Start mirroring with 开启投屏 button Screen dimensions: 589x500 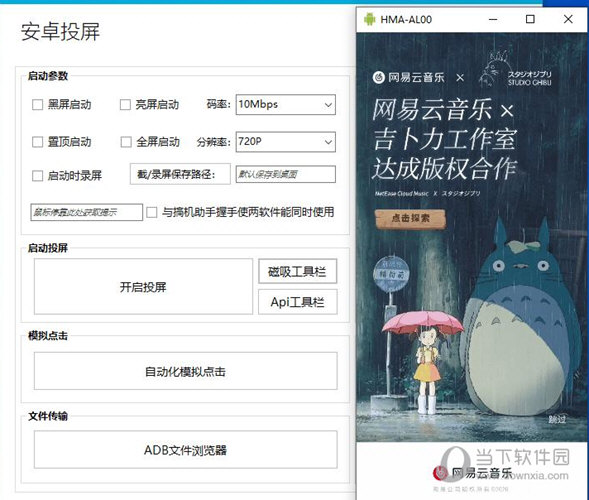(x=143, y=287)
